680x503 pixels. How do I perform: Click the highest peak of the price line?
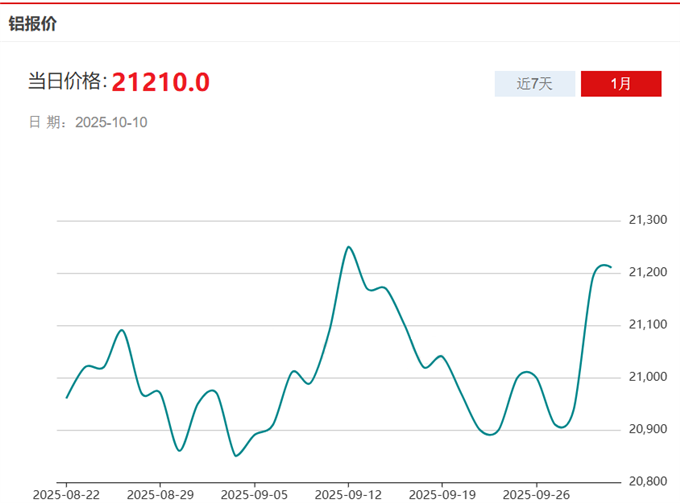coord(348,246)
